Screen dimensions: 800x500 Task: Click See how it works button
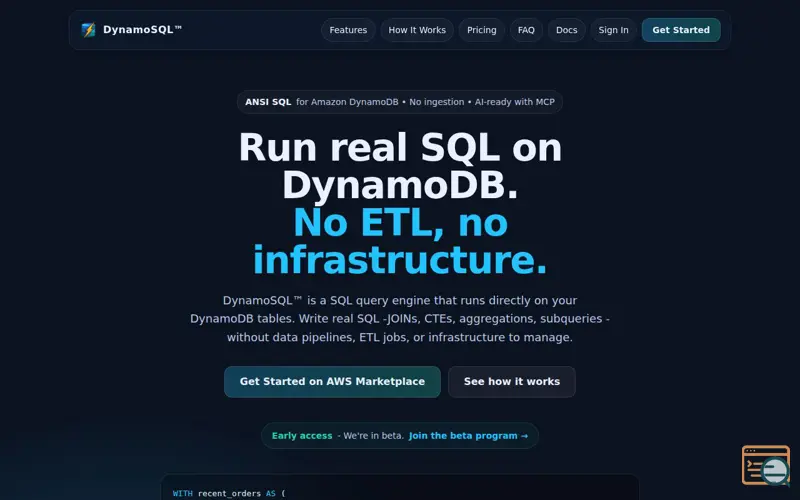click(x=512, y=382)
